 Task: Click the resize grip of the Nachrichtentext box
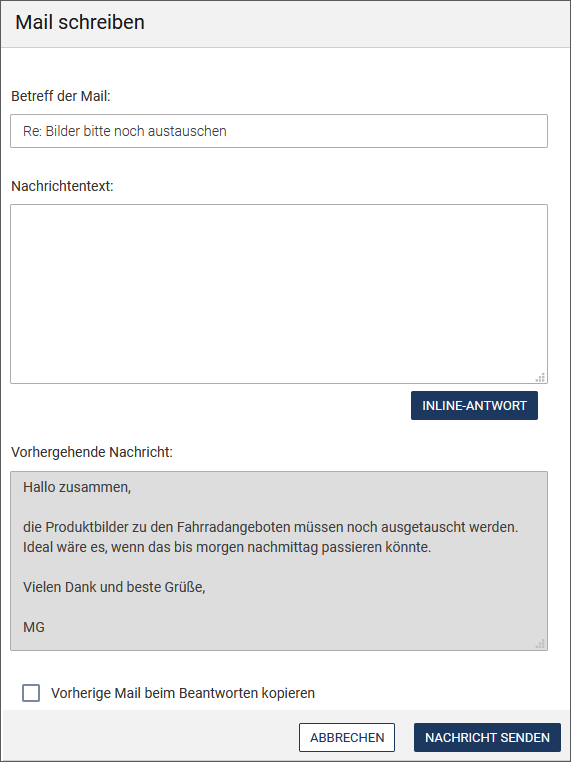[540, 377]
